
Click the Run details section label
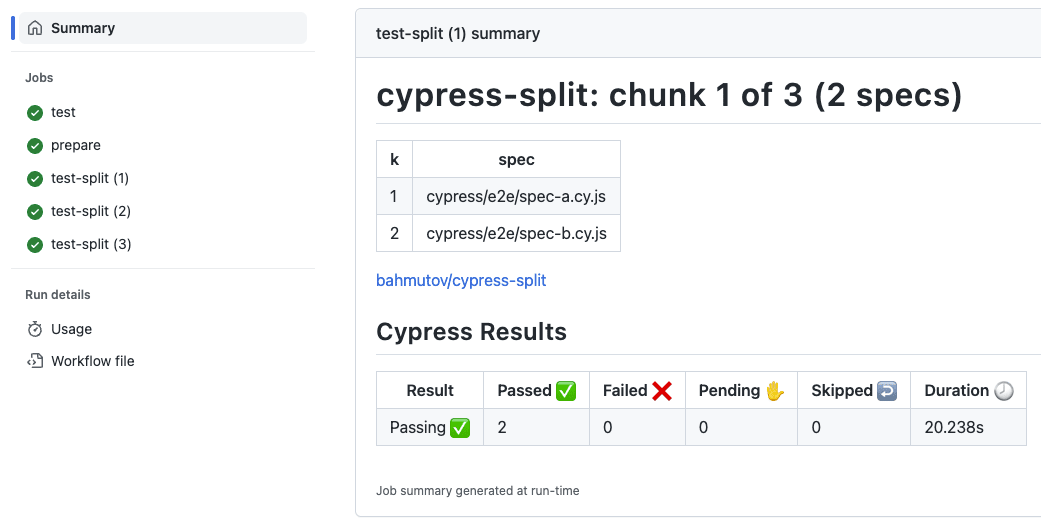pyautogui.click(x=58, y=295)
